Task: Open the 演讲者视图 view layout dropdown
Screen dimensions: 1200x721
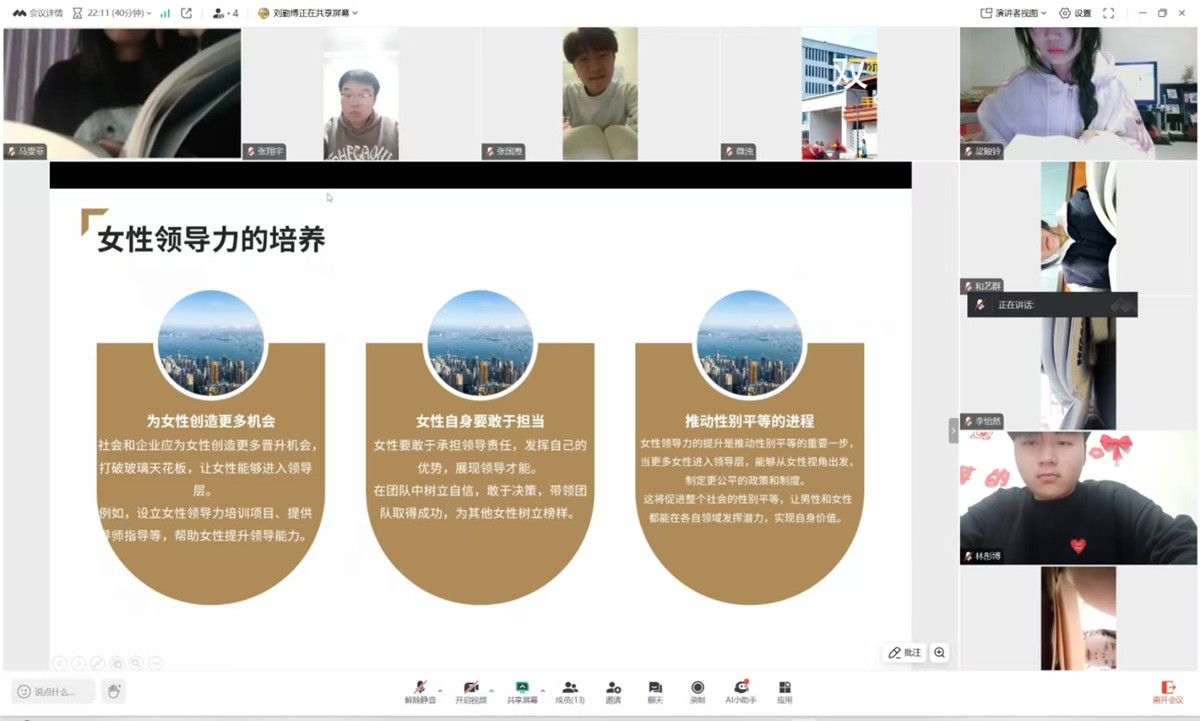Action: [1013, 13]
